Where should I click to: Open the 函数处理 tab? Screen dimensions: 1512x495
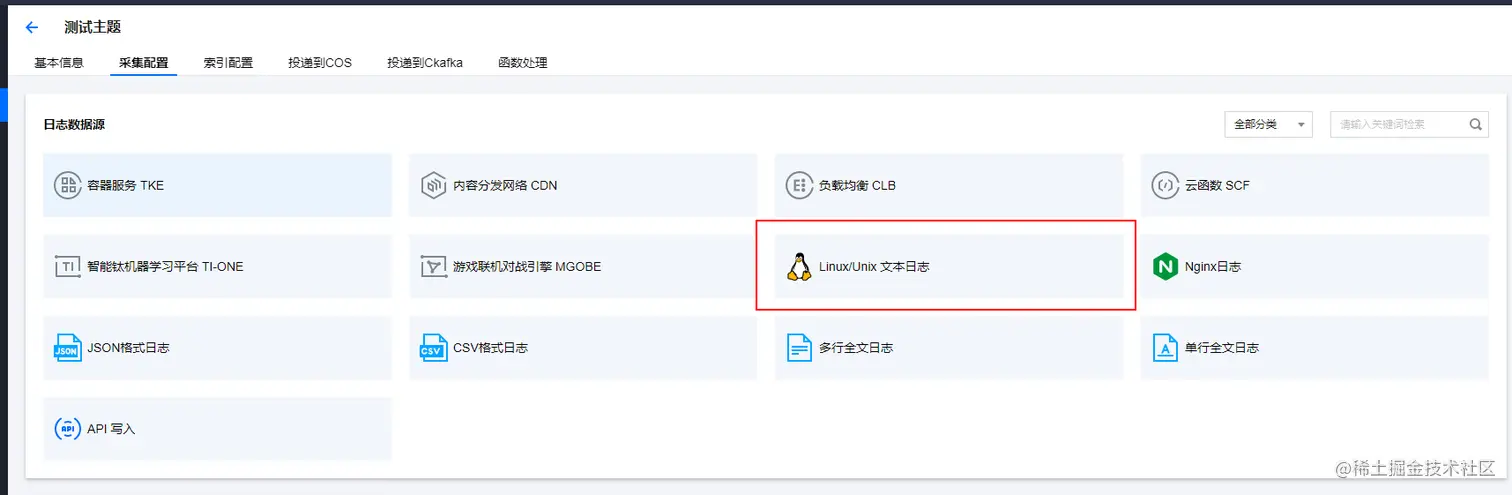point(523,63)
